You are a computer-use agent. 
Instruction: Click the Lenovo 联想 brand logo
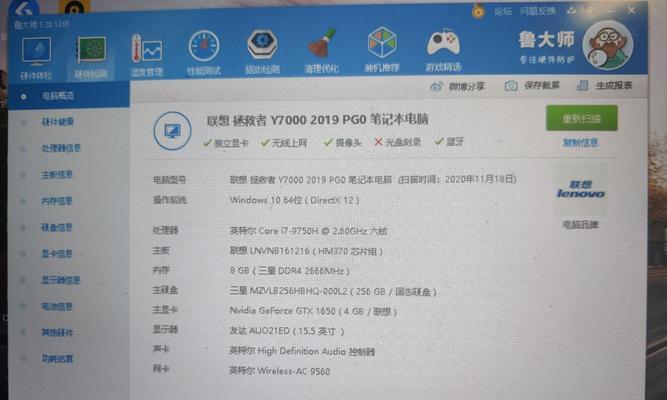click(581, 189)
